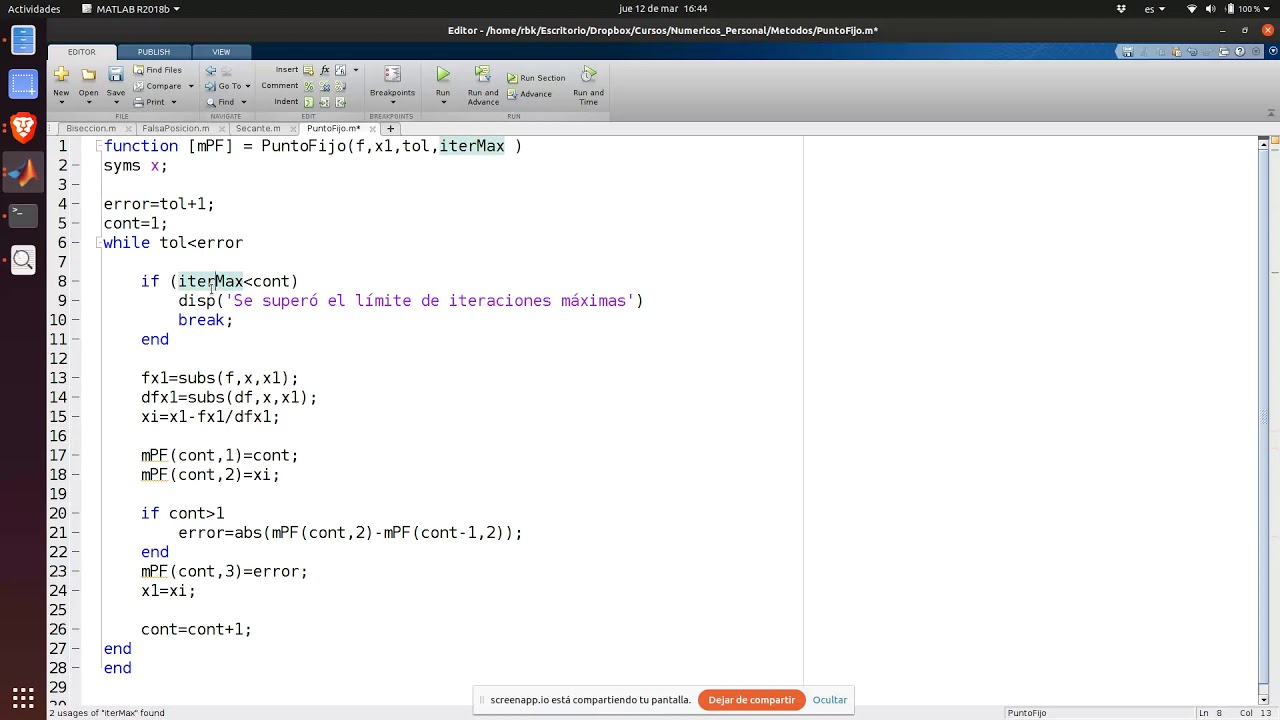Click Run Section button
The width and height of the screenshot is (1280, 720).
click(x=536, y=78)
